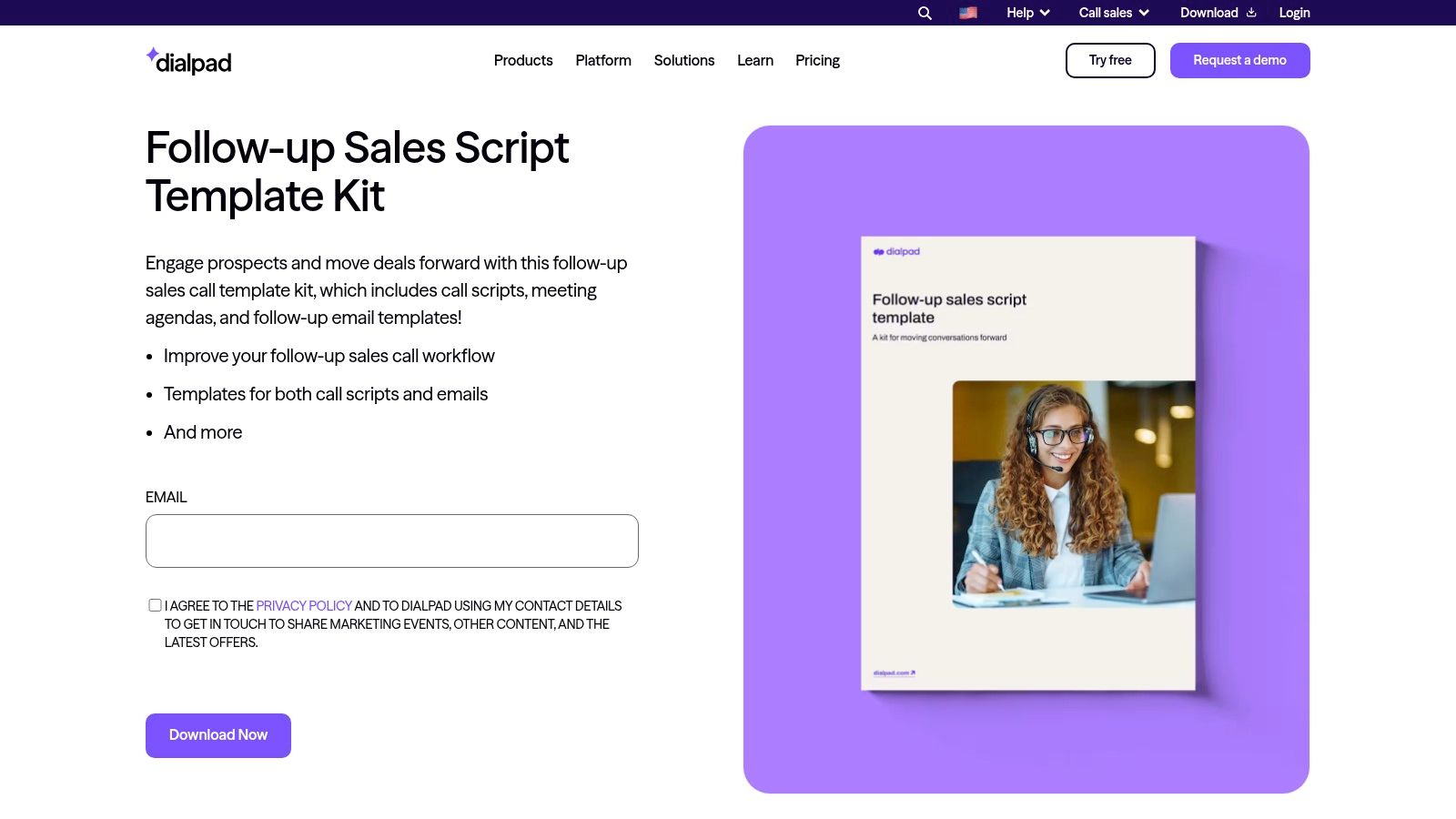1456x819 pixels.
Task: Click the dialpad logo in the header
Action: (188, 60)
